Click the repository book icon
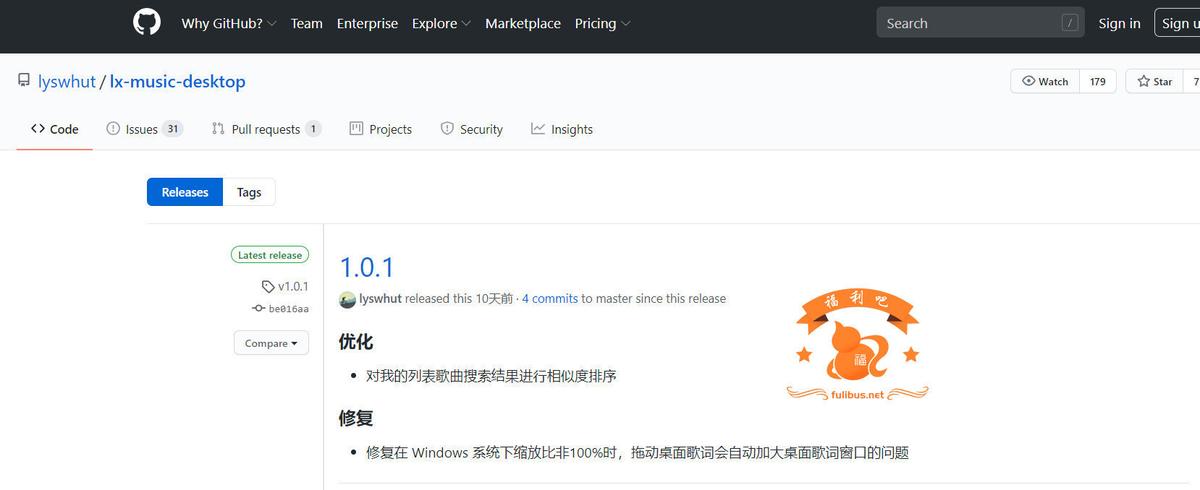This screenshot has width=1200, height=490. (24, 81)
